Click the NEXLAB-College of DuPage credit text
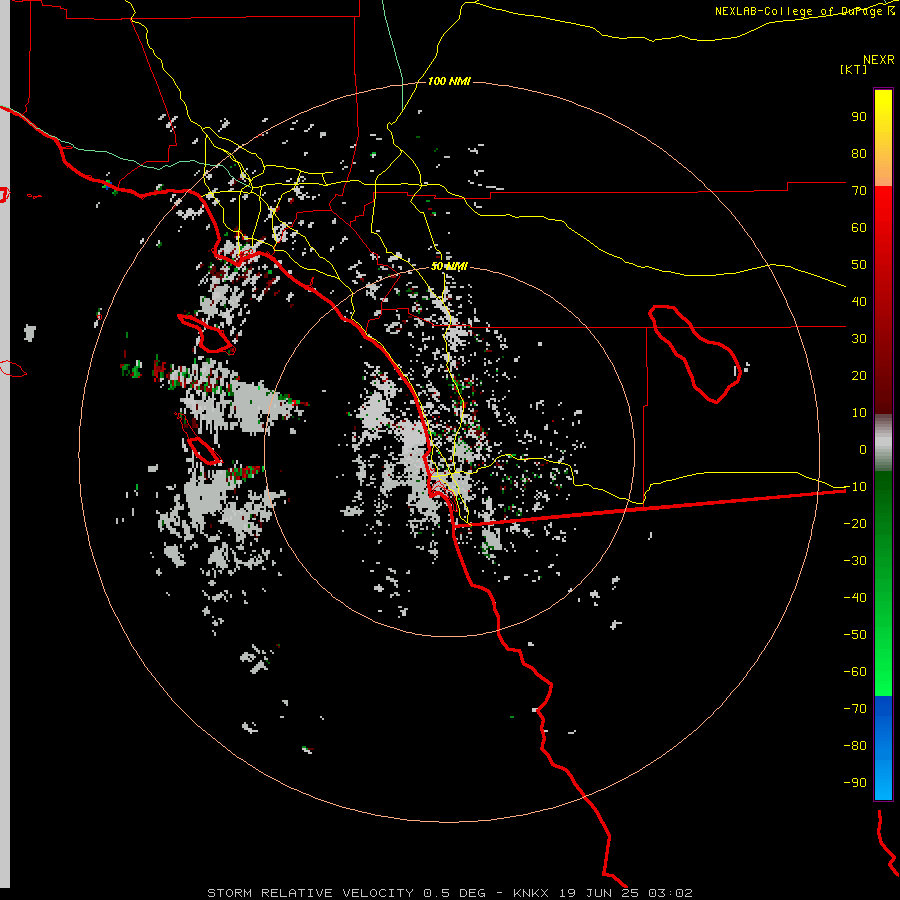Viewport: 900px width, 900px height. click(x=804, y=11)
